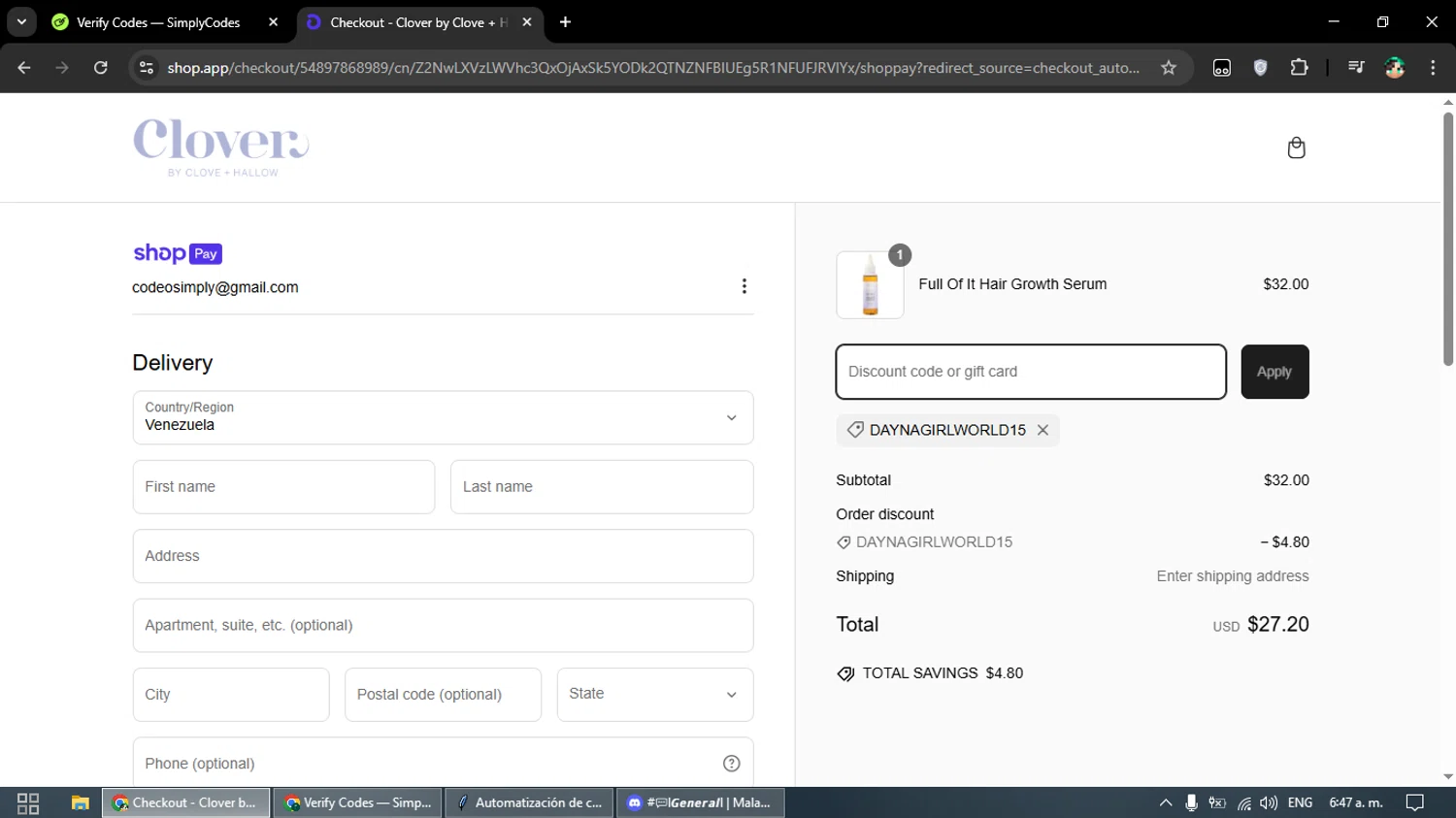The image size is (1456, 818).
Task: Click the Clover by Clove + Hallow logo
Action: 221,147
